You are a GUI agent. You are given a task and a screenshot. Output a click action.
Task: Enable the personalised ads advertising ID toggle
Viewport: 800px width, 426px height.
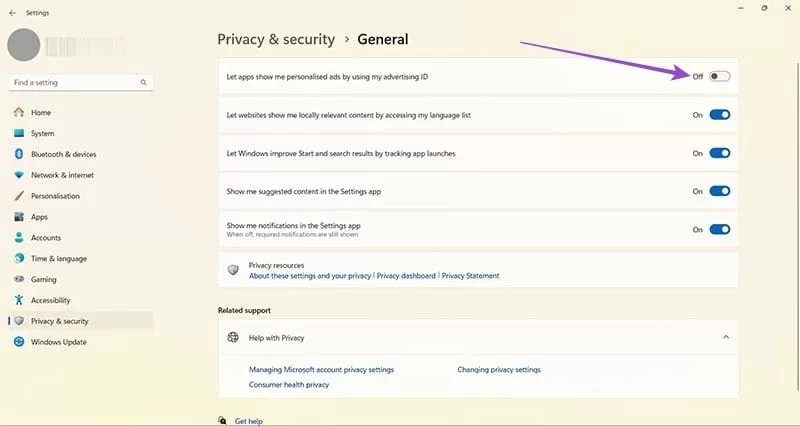tap(720, 77)
